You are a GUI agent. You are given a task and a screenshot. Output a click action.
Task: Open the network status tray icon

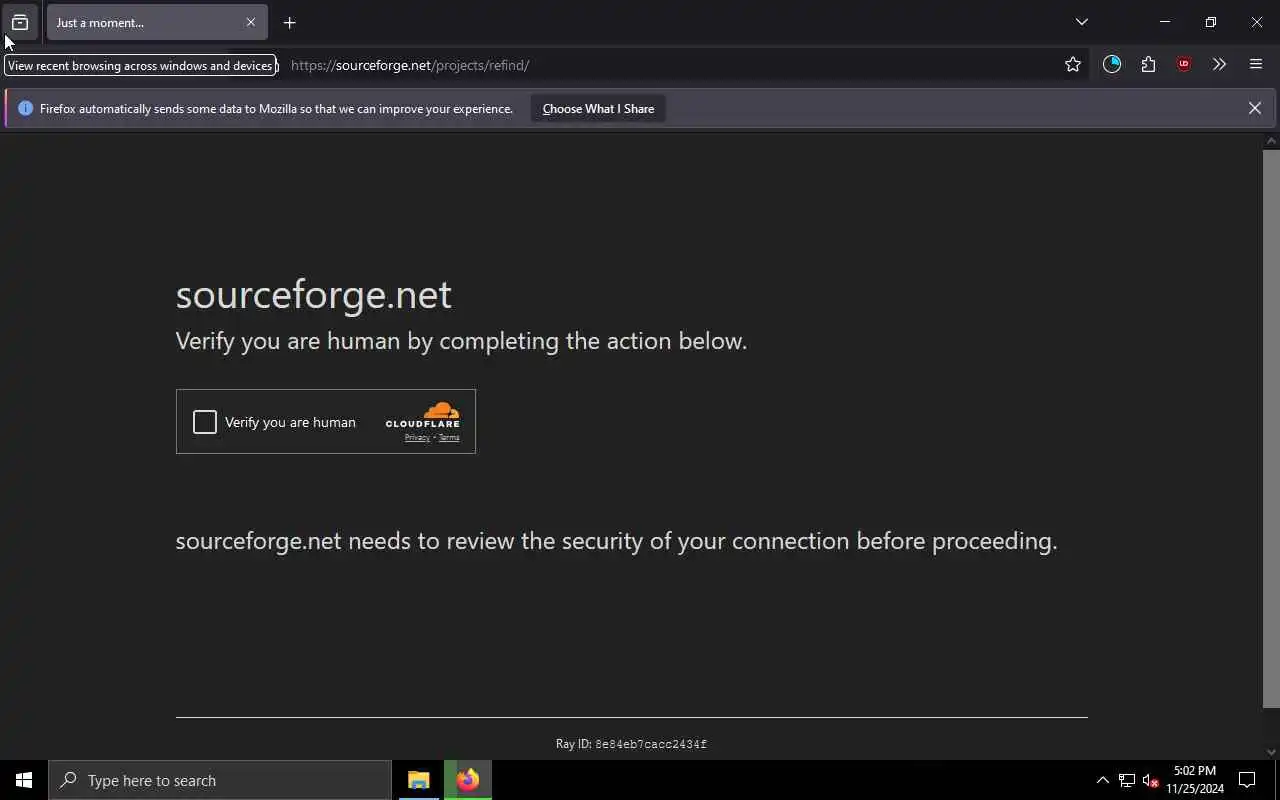click(x=1127, y=780)
